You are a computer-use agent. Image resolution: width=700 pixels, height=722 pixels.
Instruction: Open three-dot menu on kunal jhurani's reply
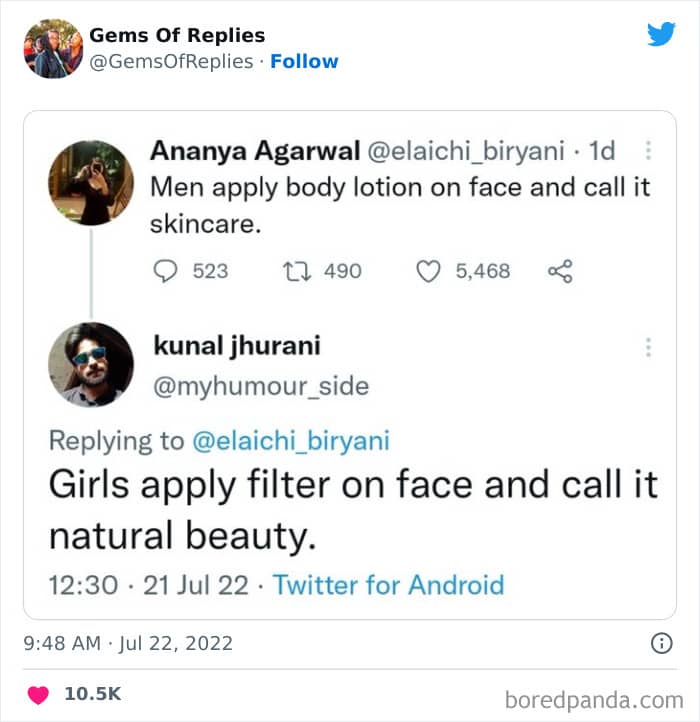click(x=648, y=347)
